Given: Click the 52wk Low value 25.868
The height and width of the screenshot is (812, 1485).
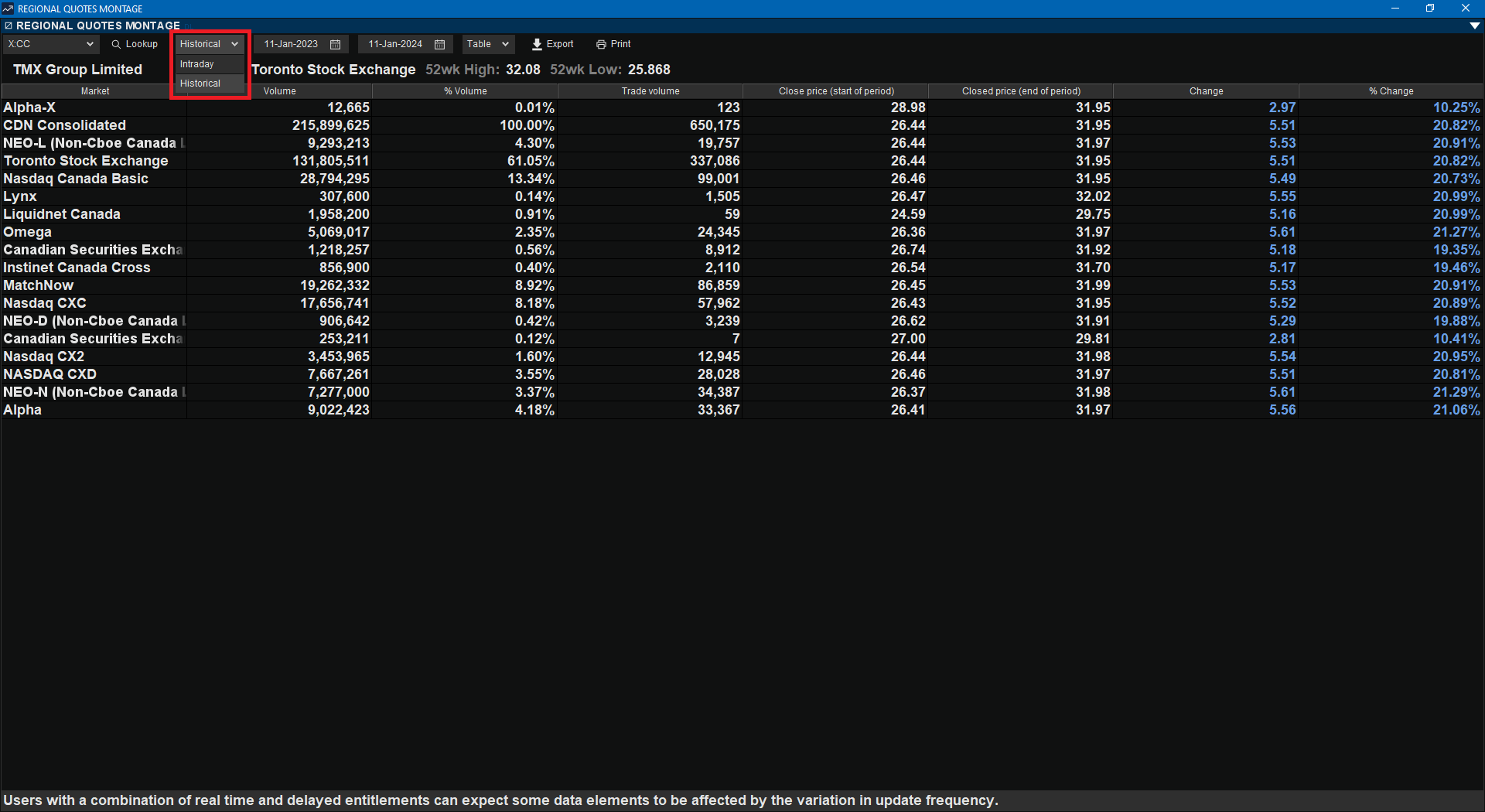Looking at the screenshot, I should click(x=649, y=70).
